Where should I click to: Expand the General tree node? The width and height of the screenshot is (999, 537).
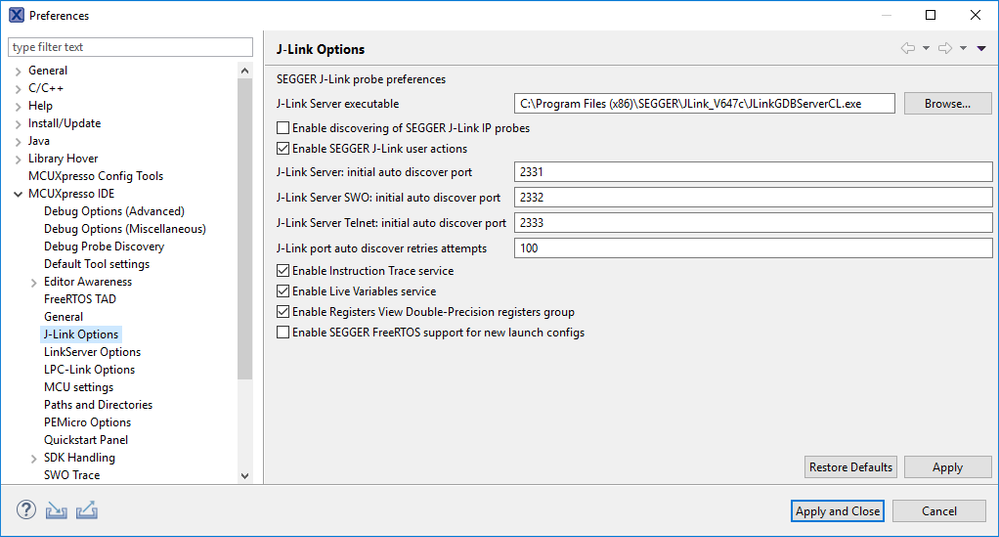pyautogui.click(x=18, y=71)
